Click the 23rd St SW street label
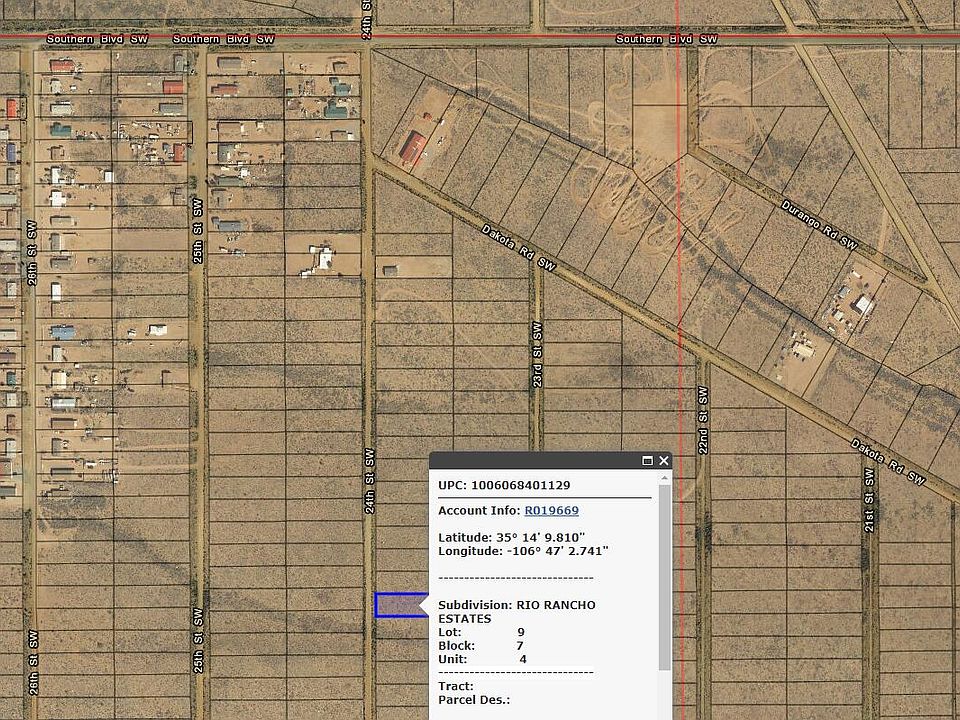 (537, 354)
